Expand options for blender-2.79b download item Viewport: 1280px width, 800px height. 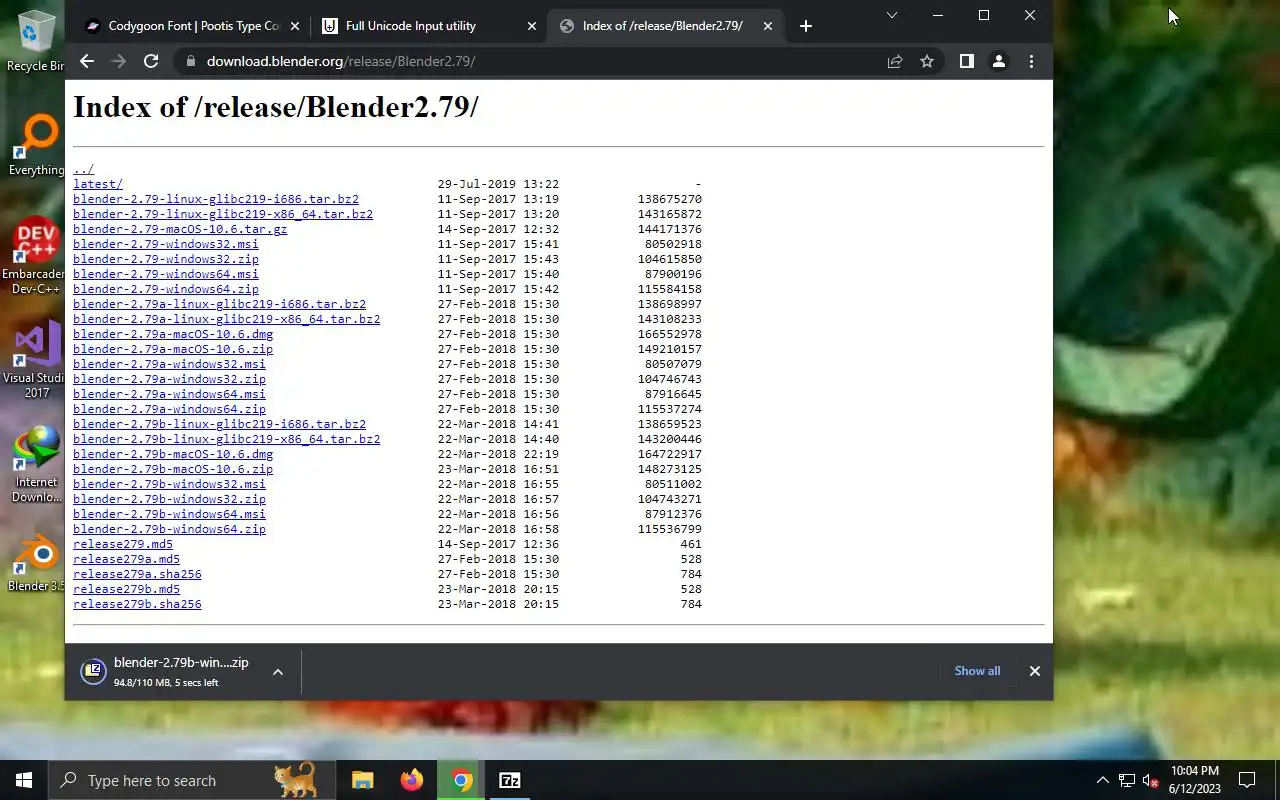(x=278, y=672)
